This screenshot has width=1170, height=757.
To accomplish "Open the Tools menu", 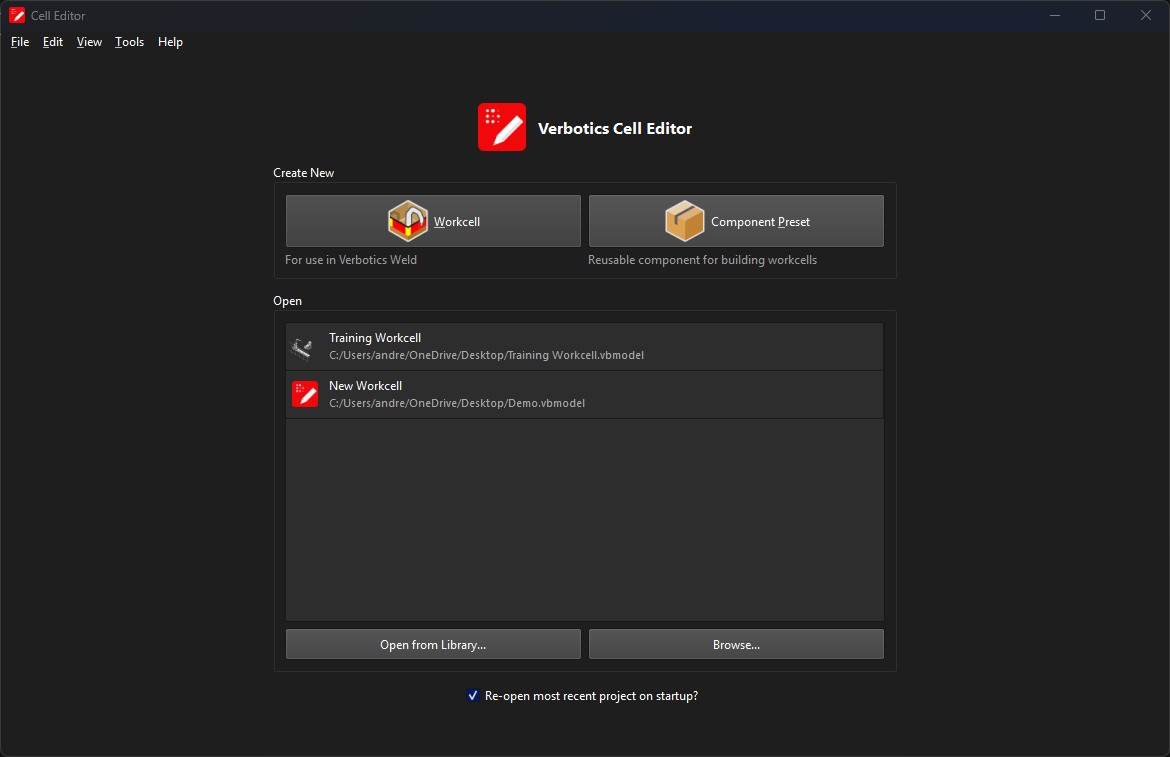I will click(x=129, y=42).
